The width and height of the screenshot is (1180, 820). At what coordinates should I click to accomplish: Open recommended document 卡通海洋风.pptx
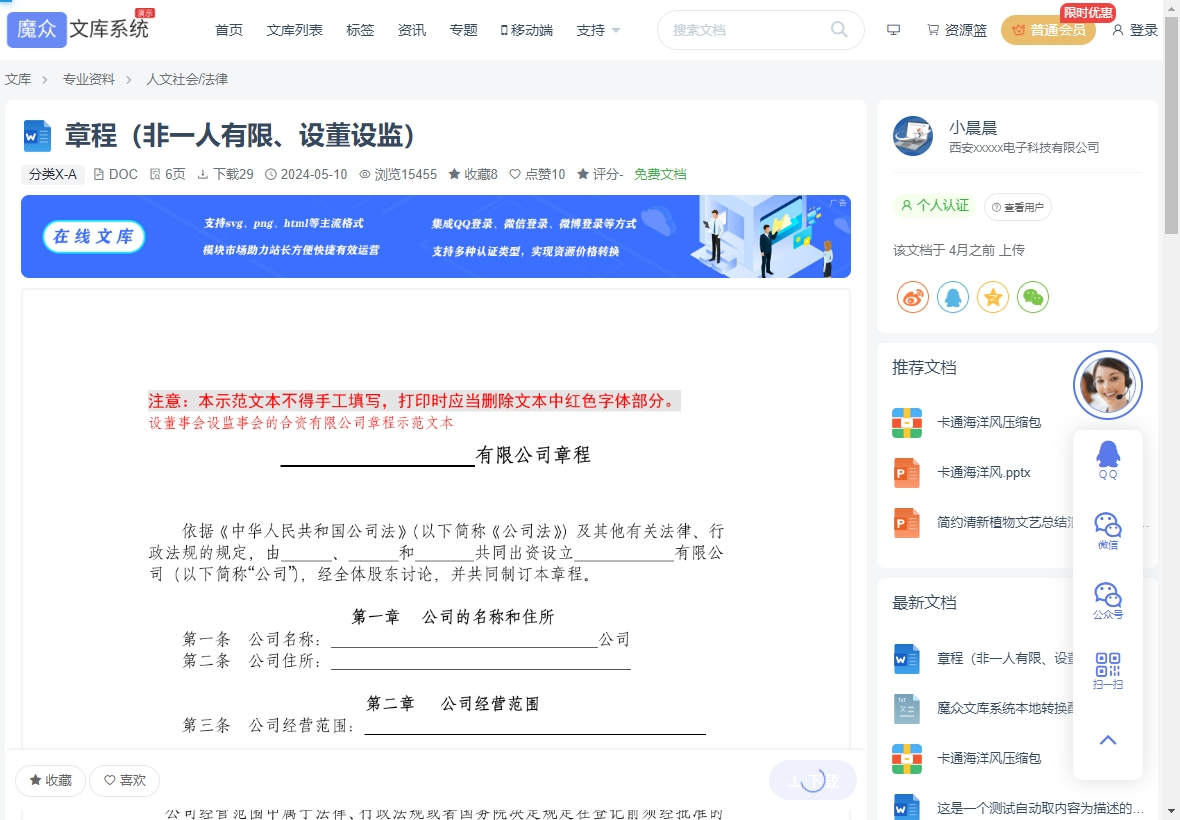pyautogui.click(x=983, y=472)
